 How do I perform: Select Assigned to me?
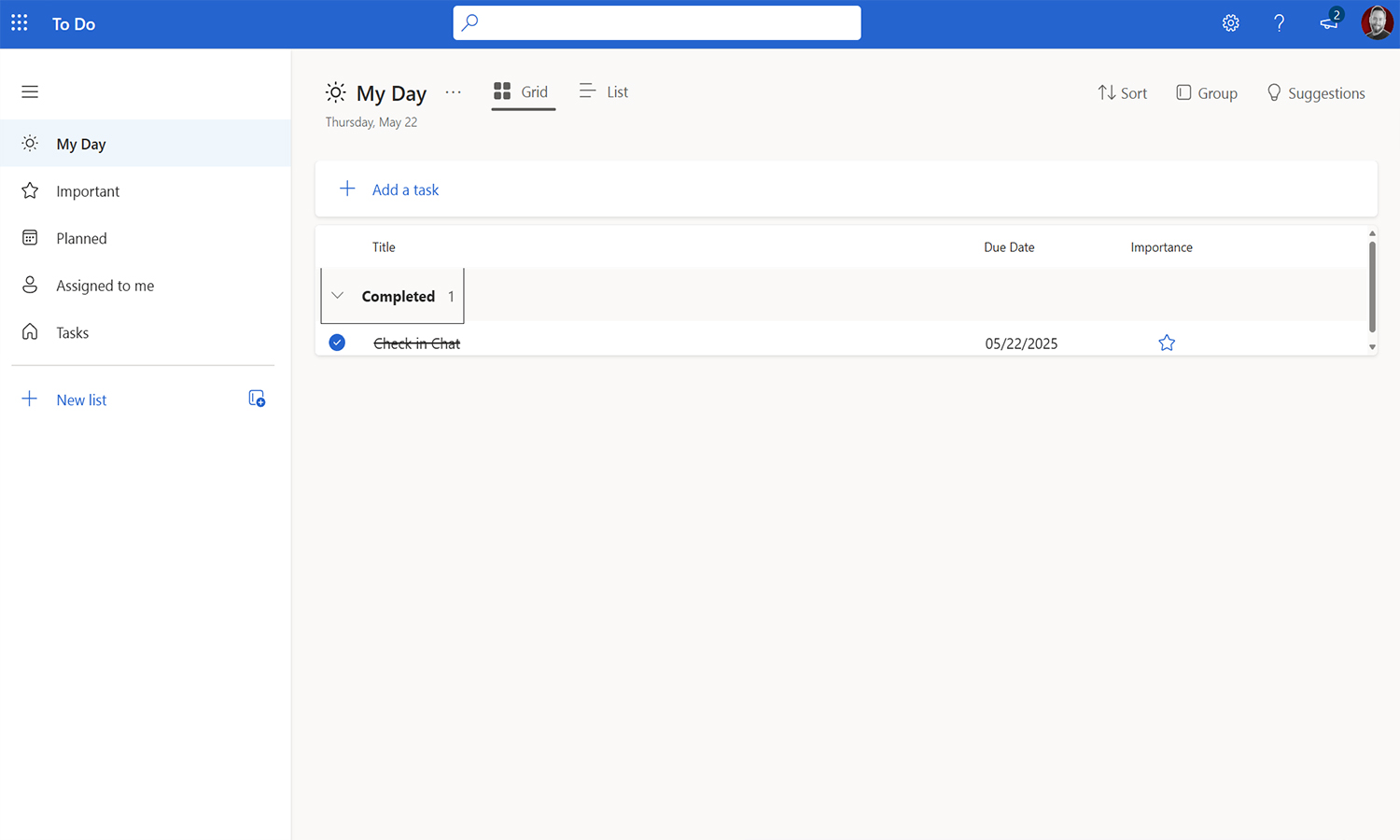[x=30, y=285]
